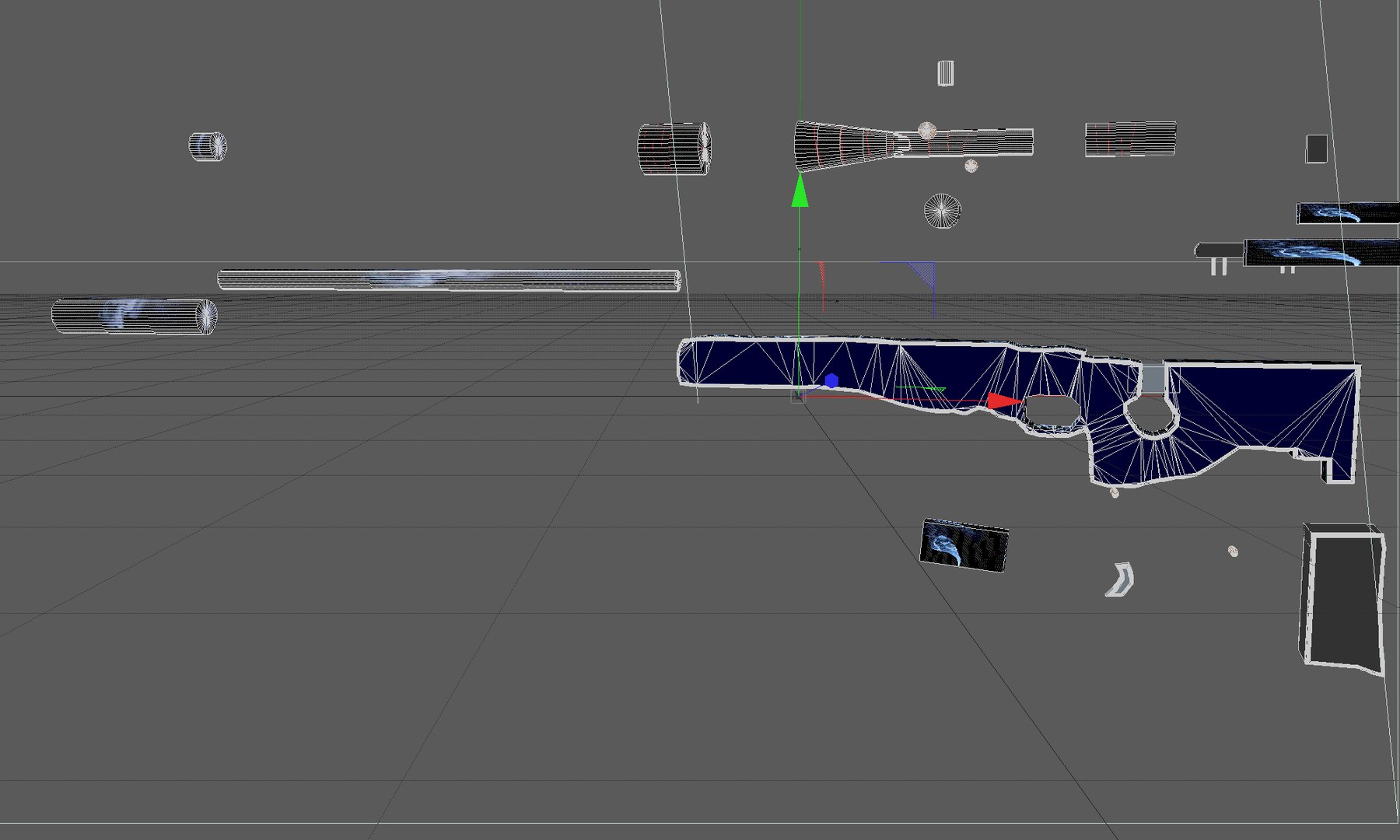Select the grey square on the stock
This screenshot has width=1400, height=840.
(1153, 380)
